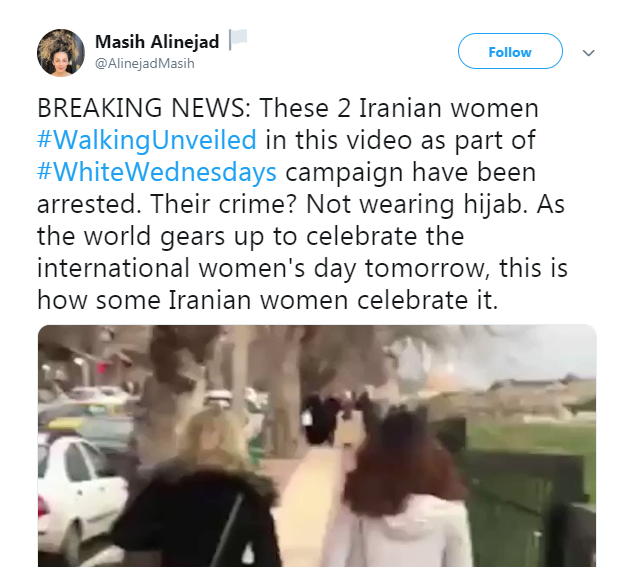The width and height of the screenshot is (617, 567).
Task: Click the grey flag icon beside name
Action: pos(238,39)
